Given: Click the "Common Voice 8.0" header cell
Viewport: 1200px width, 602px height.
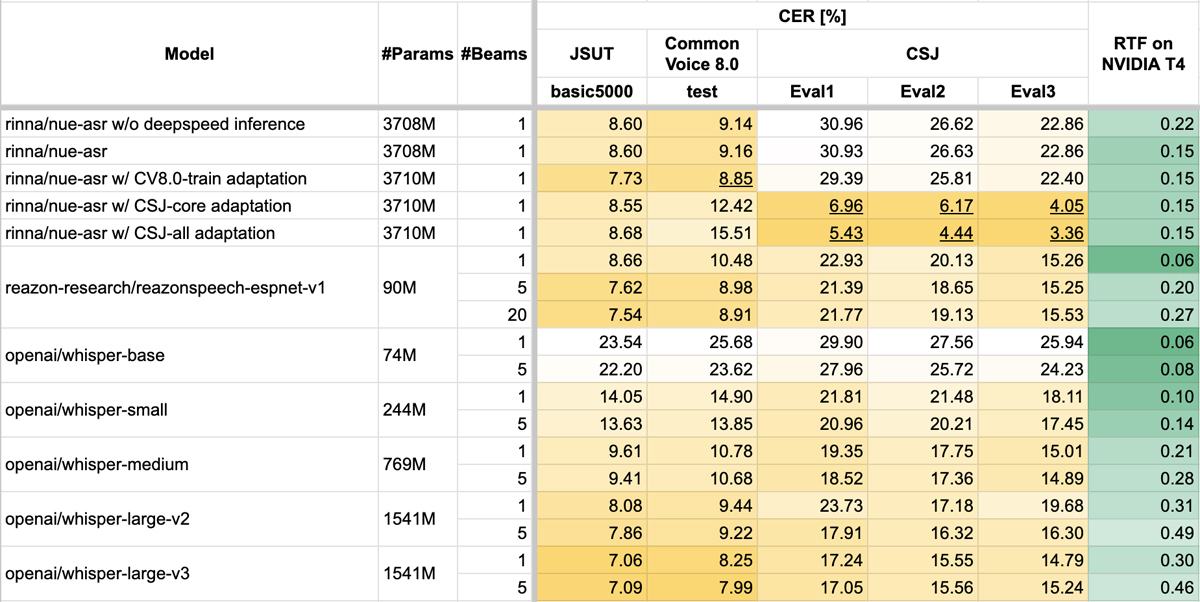Looking at the screenshot, I should click(702, 54).
